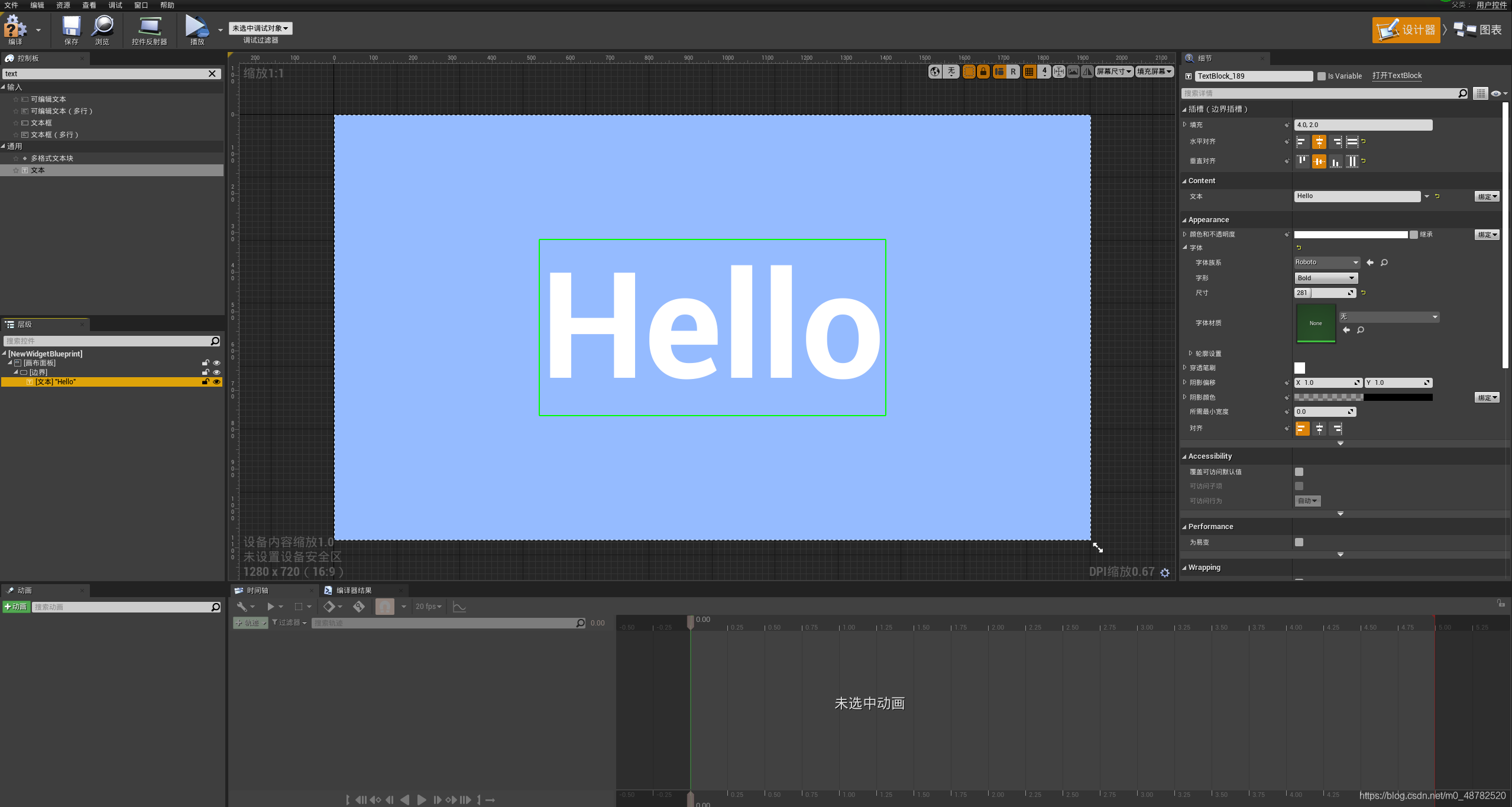Toggle visibility eye of 画布面板 row
This screenshot has width=1512, height=807.
point(216,363)
